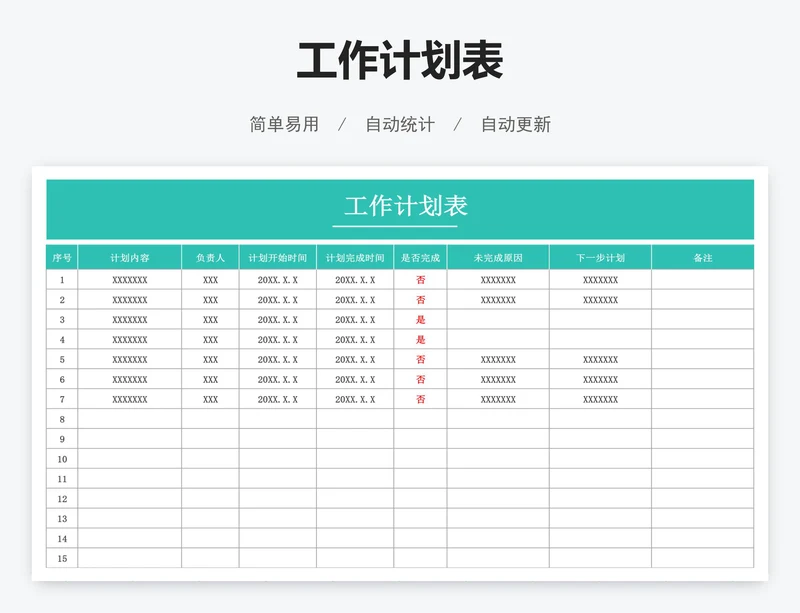Click the empty 备注 cell in row 1
Screen dimensions: 800x613
pos(703,280)
